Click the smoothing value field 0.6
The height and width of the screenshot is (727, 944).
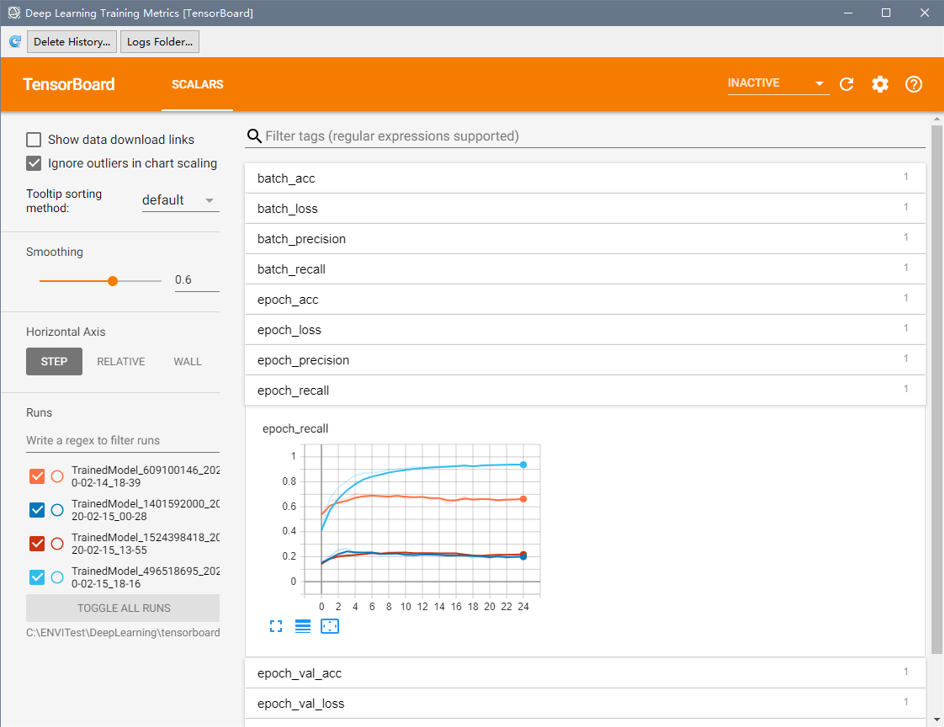197,280
